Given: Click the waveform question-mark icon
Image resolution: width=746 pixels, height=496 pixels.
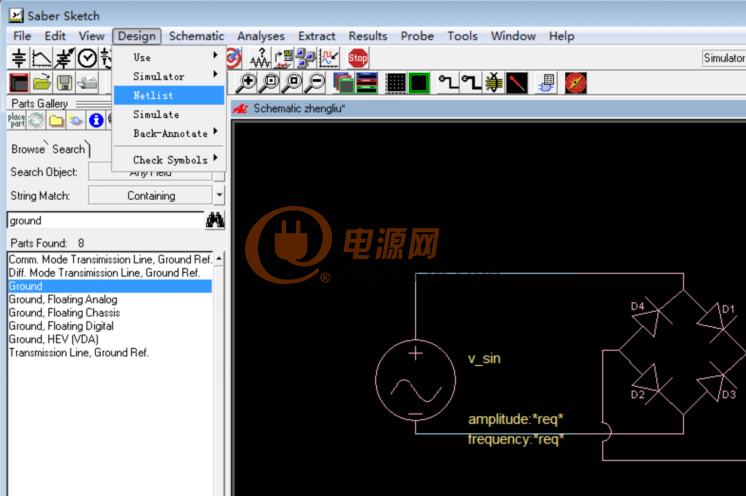Looking at the screenshot, I should pos(260,58).
